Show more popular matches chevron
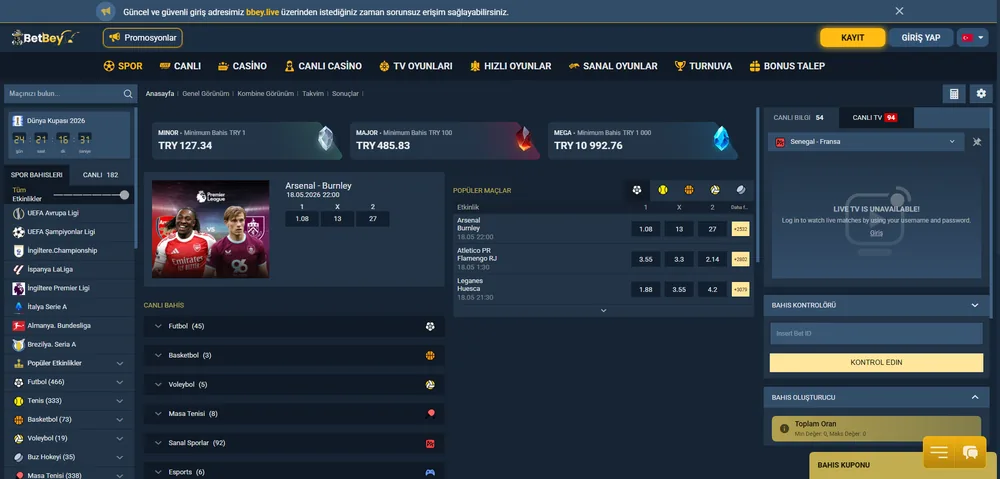The height and width of the screenshot is (479, 1000). [603, 311]
